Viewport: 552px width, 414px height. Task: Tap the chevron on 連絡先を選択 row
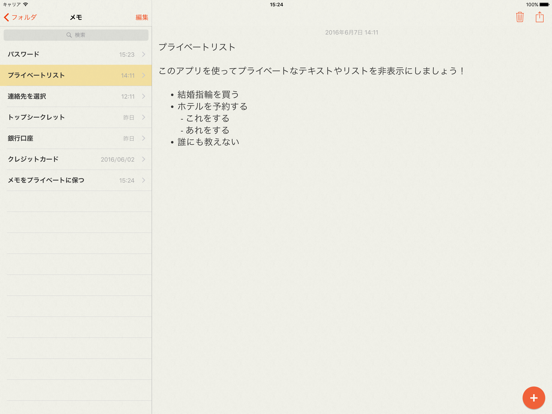point(144,96)
